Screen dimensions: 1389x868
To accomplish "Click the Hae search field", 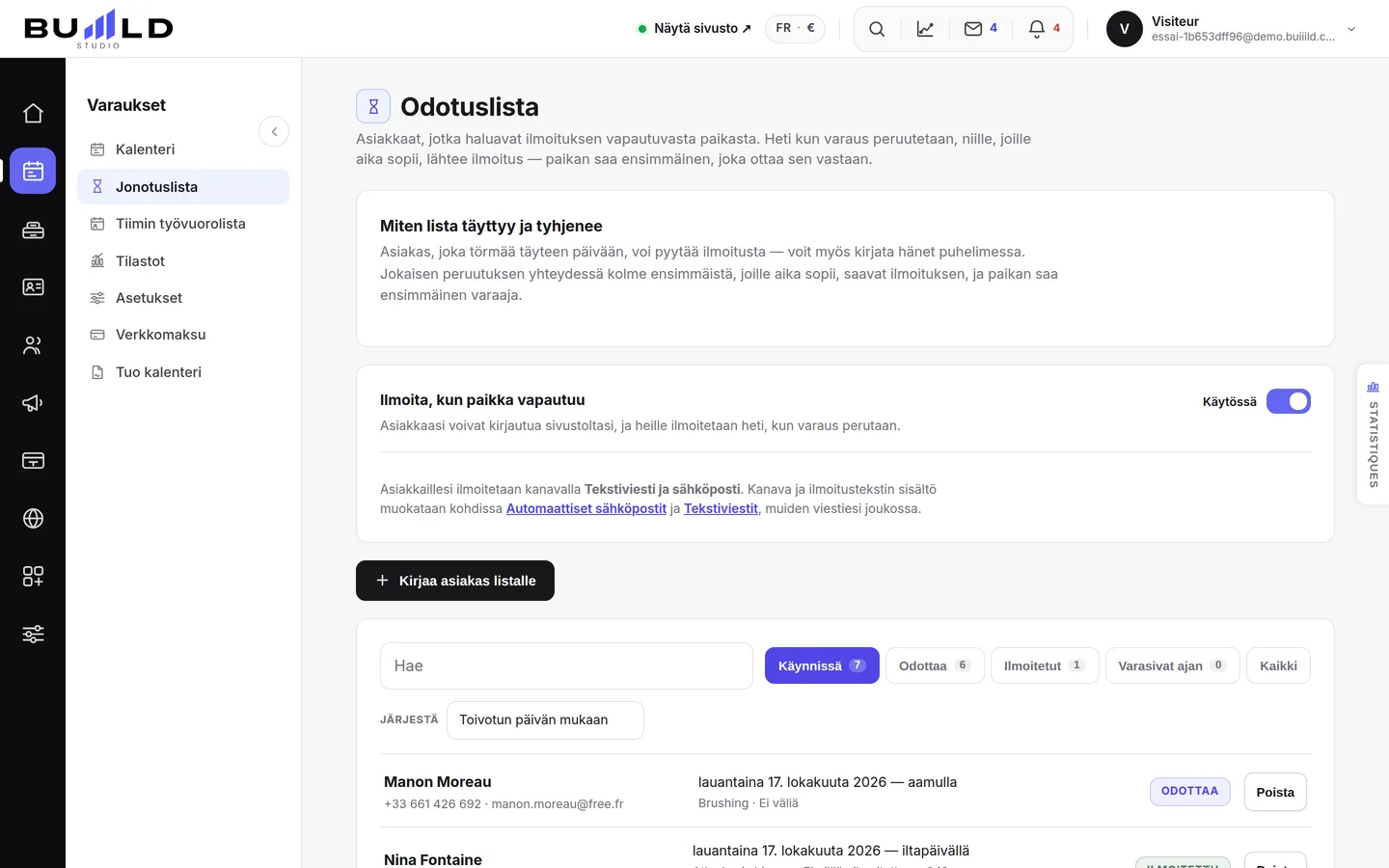I will 566,665.
